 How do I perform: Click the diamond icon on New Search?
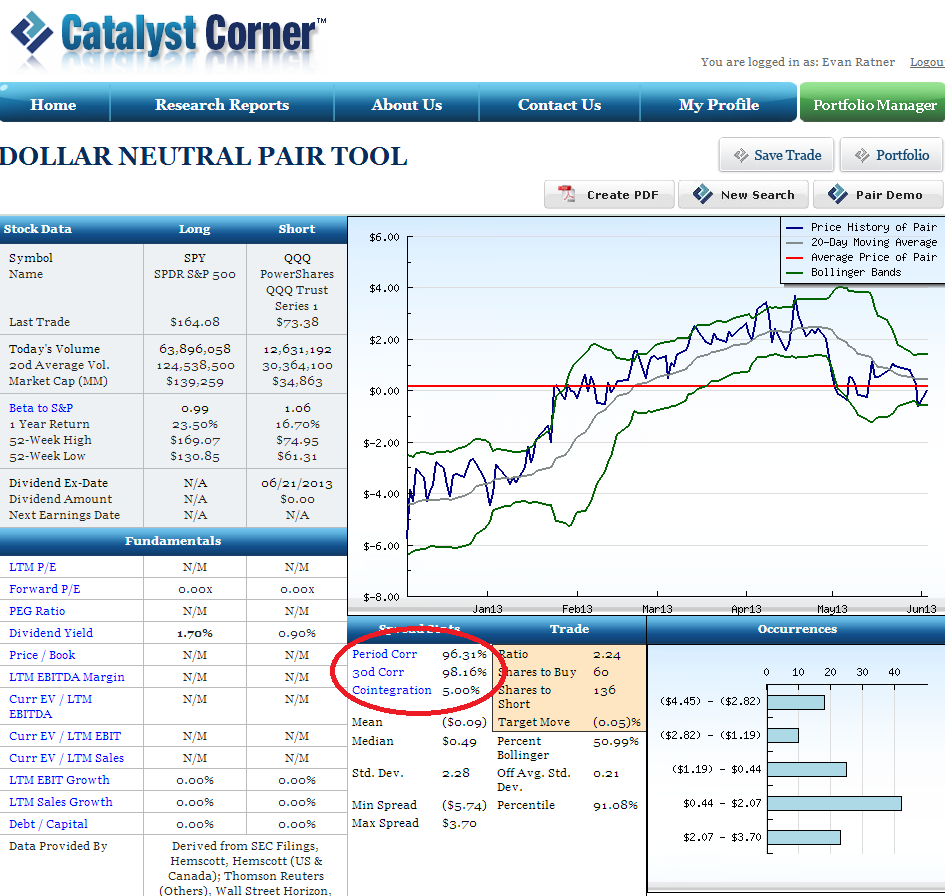coord(702,194)
